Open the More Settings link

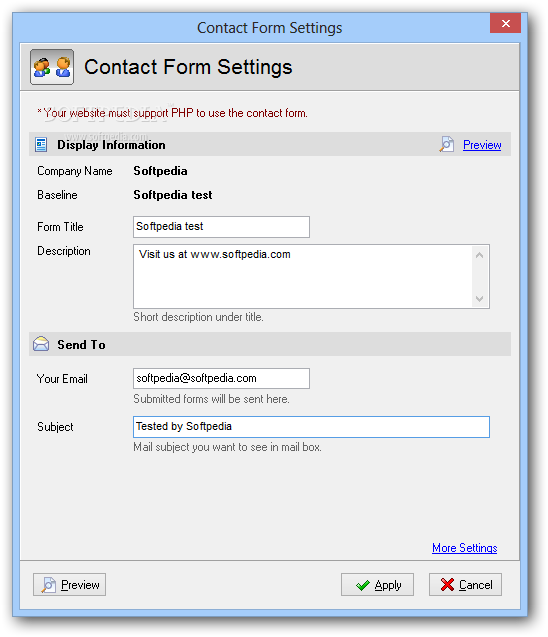coord(464,548)
